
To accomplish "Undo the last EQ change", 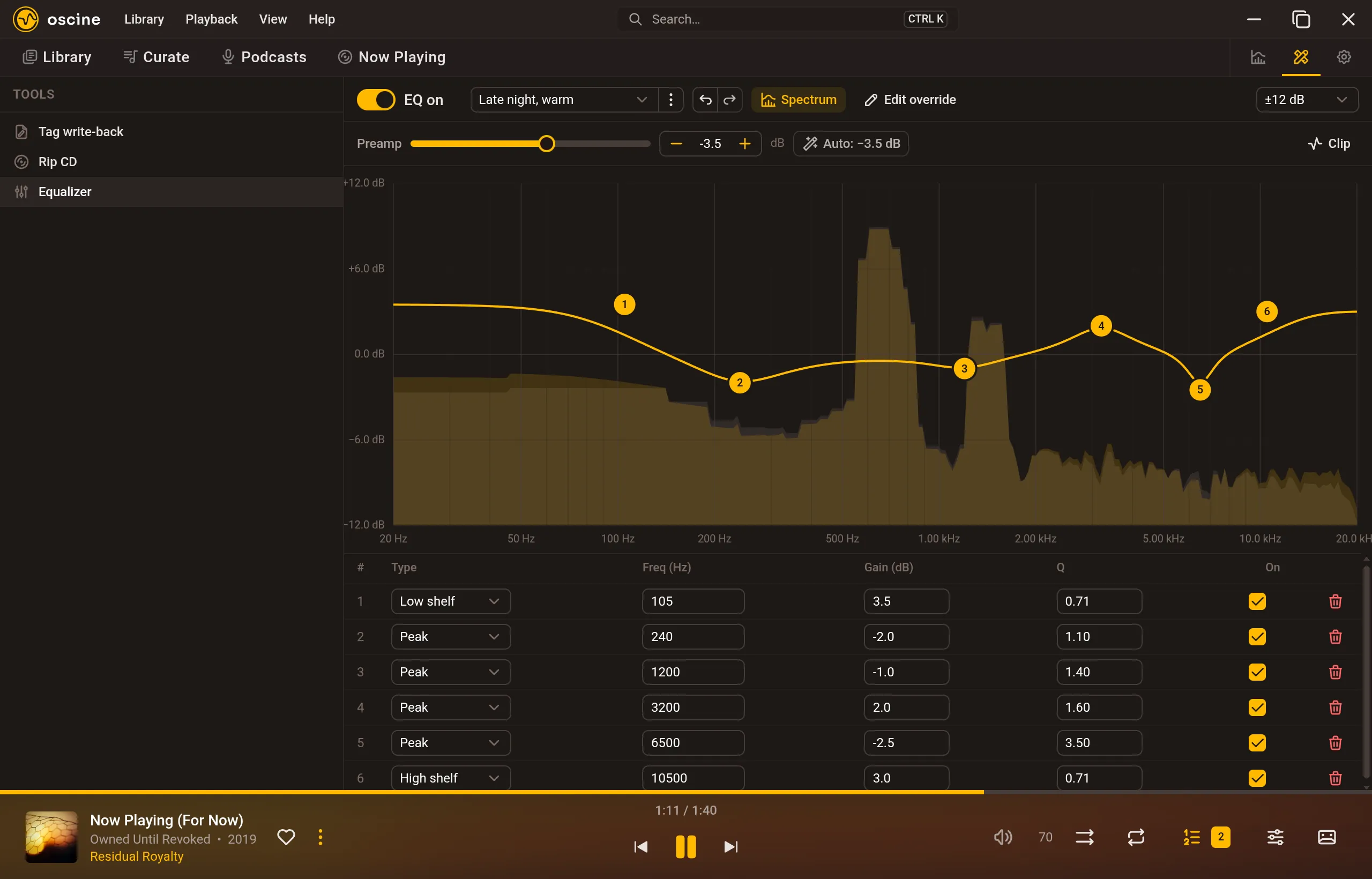I will click(705, 100).
